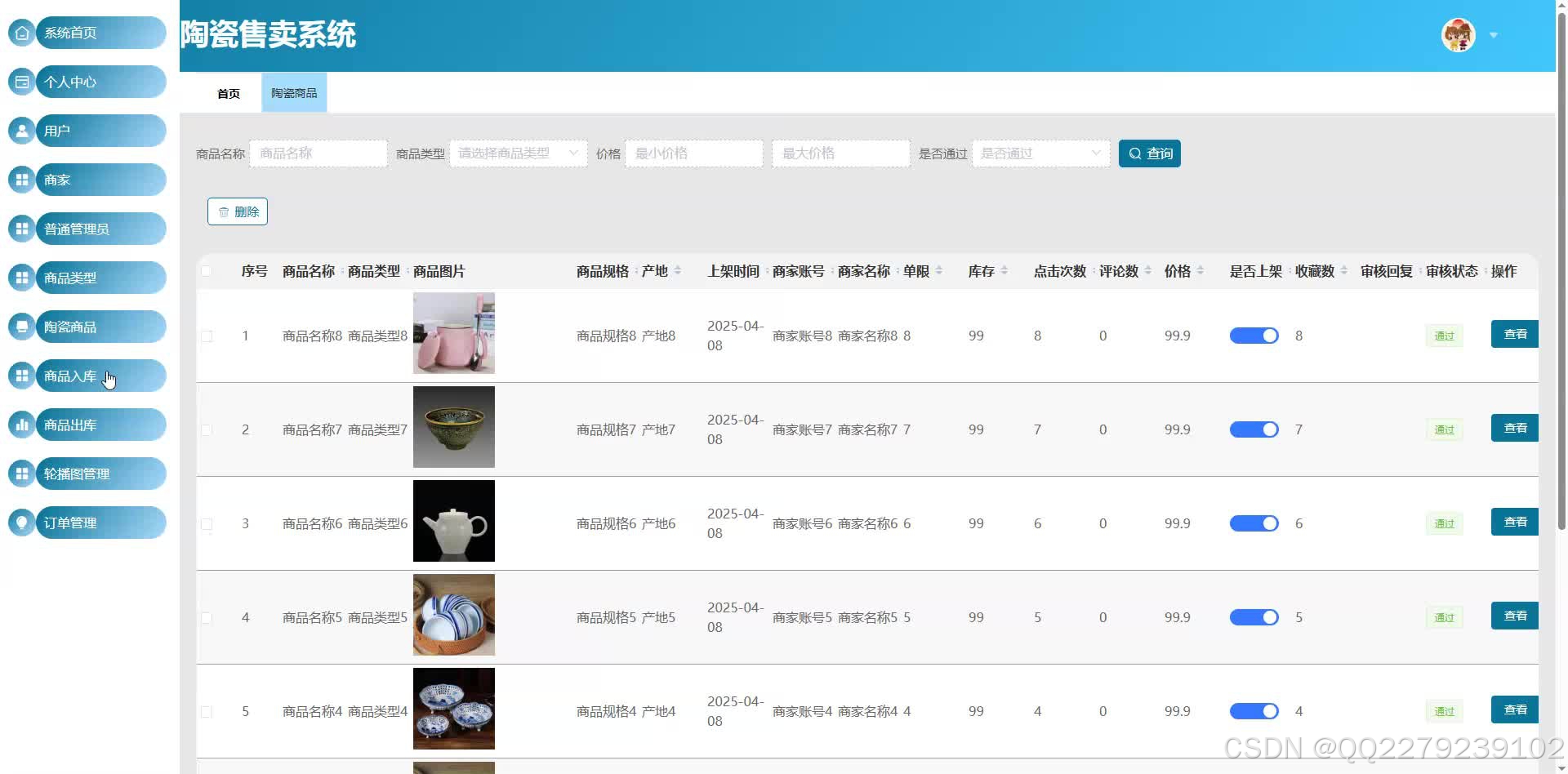Click the 个人中心 sidebar icon
The width and height of the screenshot is (1568, 774).
point(22,82)
